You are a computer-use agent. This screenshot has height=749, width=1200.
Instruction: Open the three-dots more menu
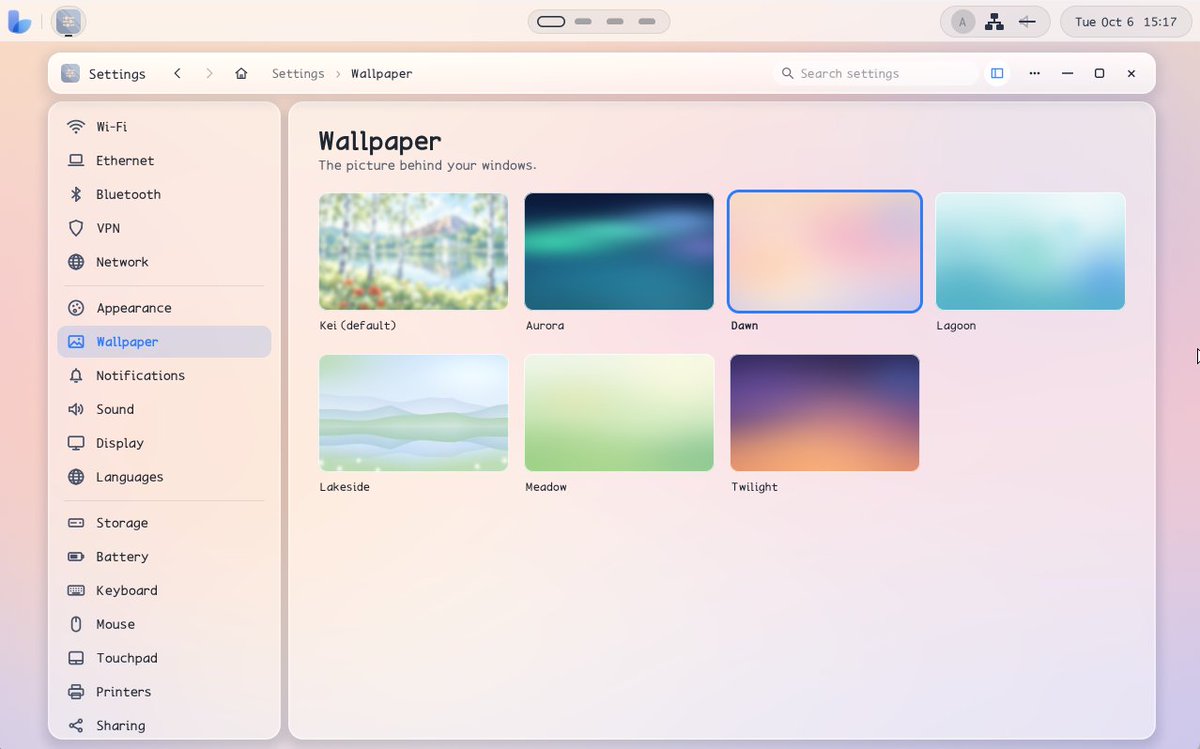1034,74
